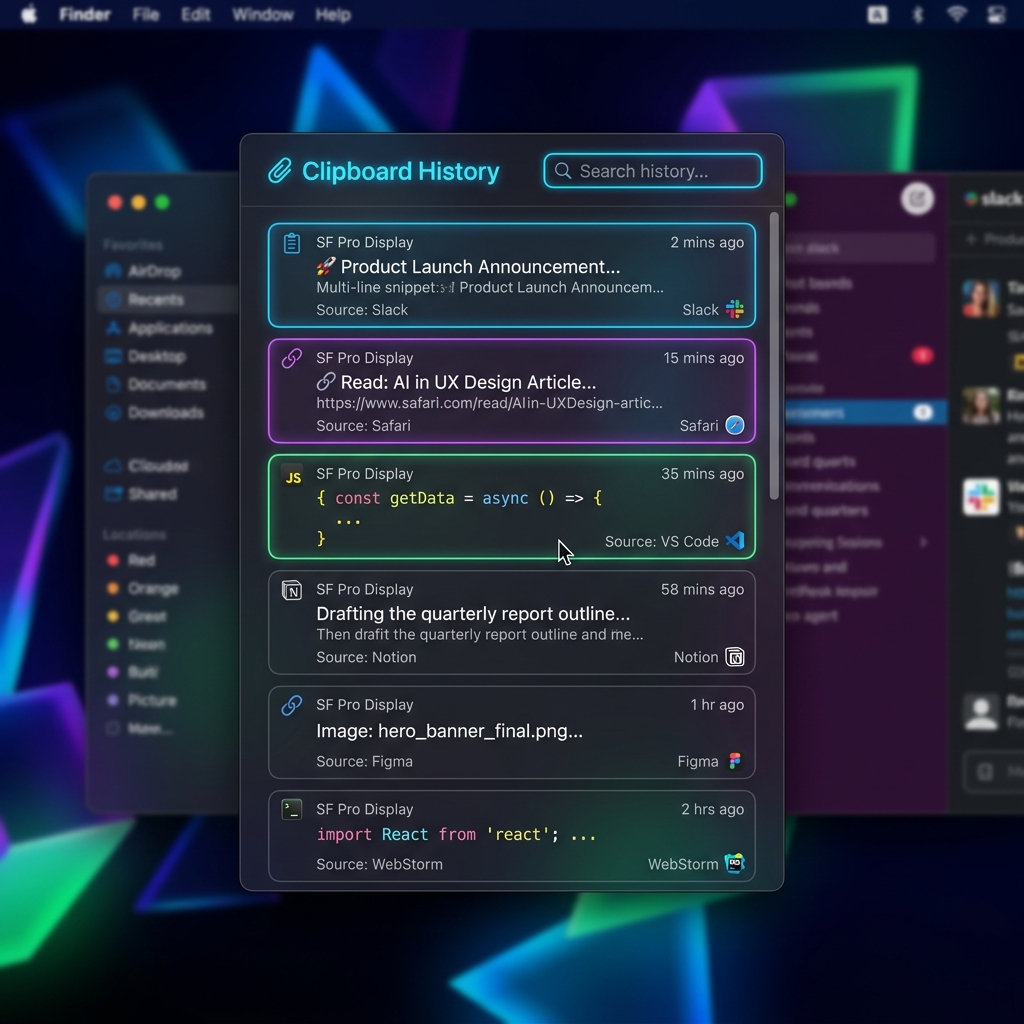
Task: Click the compose button in Slack window
Action: tap(917, 199)
